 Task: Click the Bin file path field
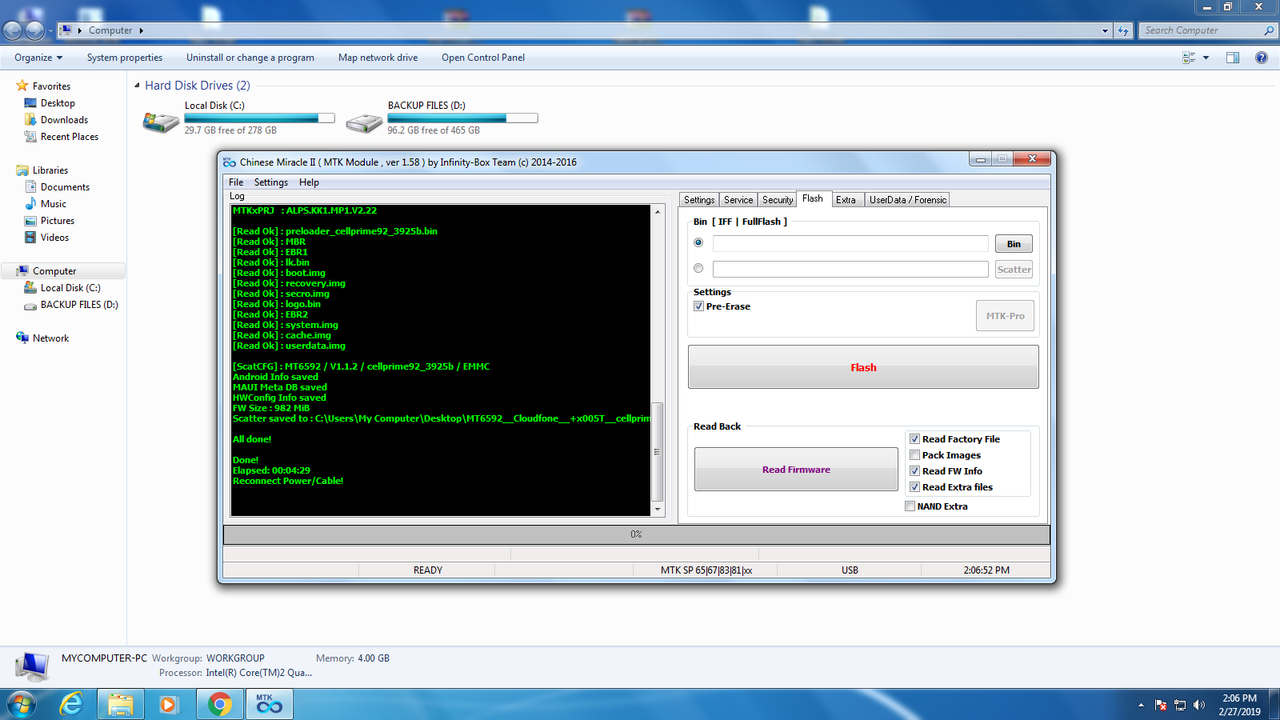850,244
